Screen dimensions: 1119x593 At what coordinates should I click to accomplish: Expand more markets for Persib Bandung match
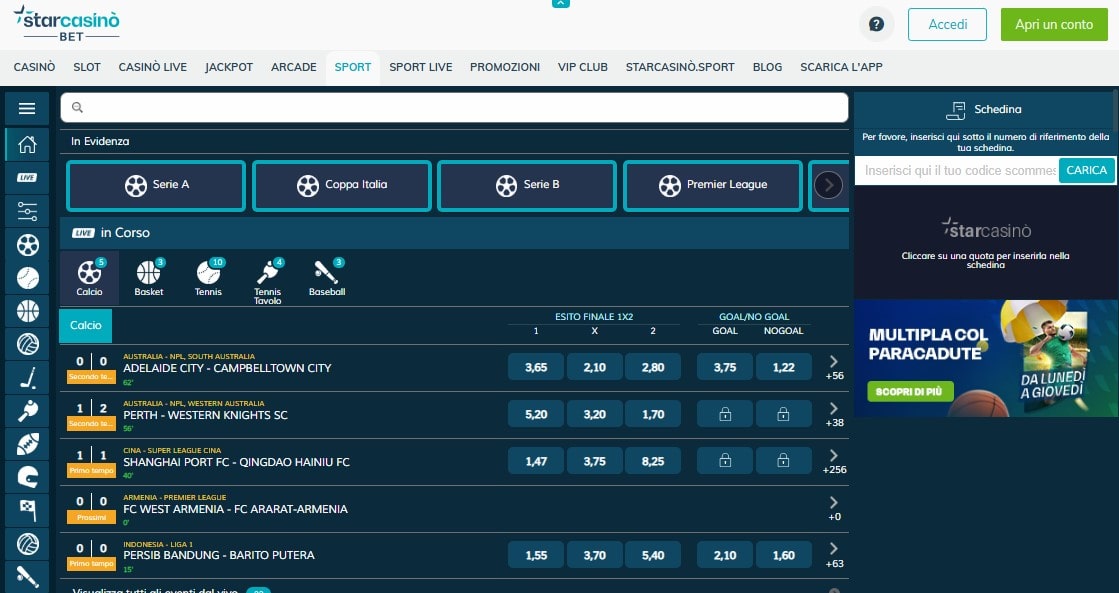(x=834, y=555)
